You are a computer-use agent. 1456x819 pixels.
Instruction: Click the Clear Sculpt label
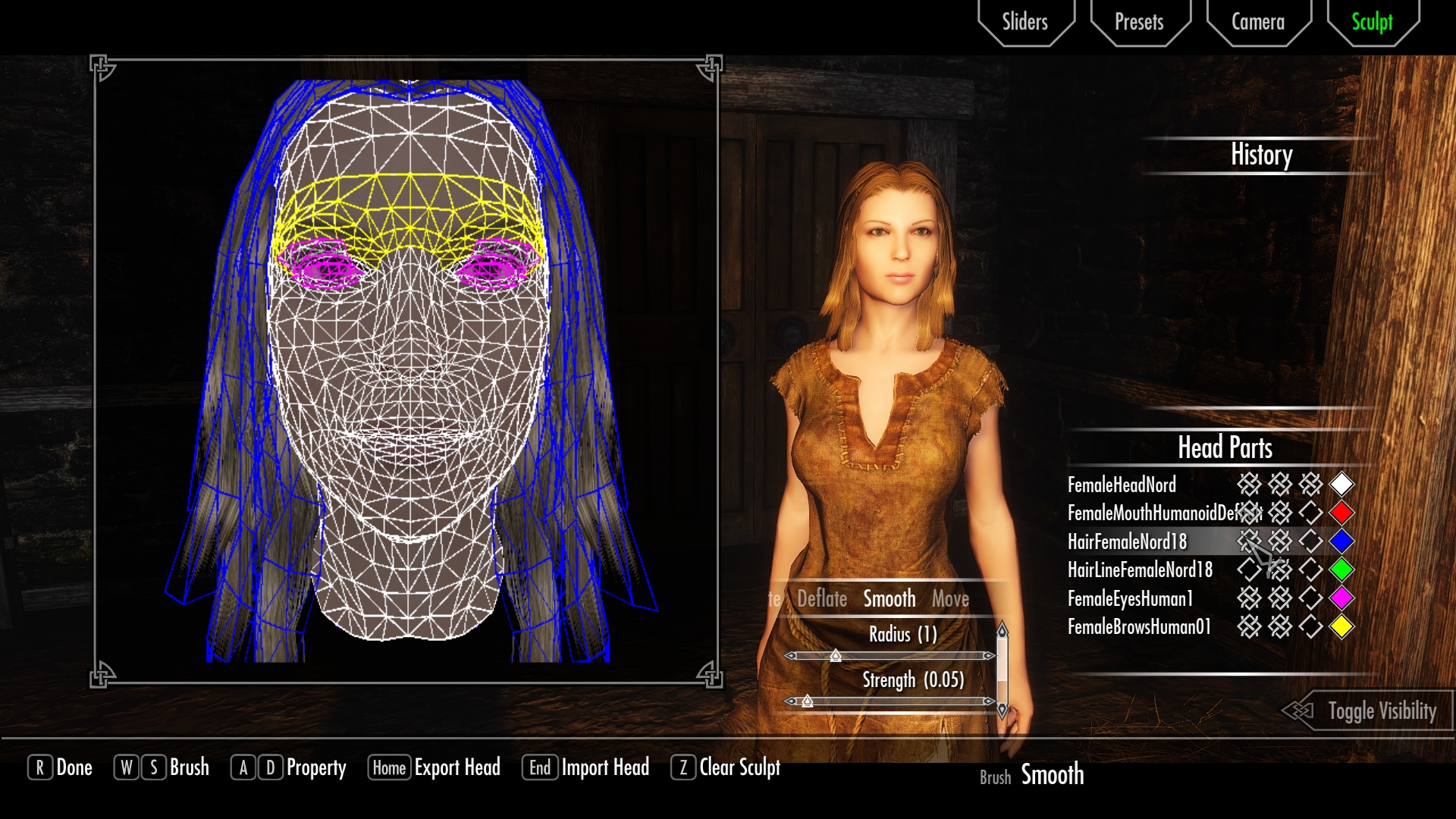[739, 767]
